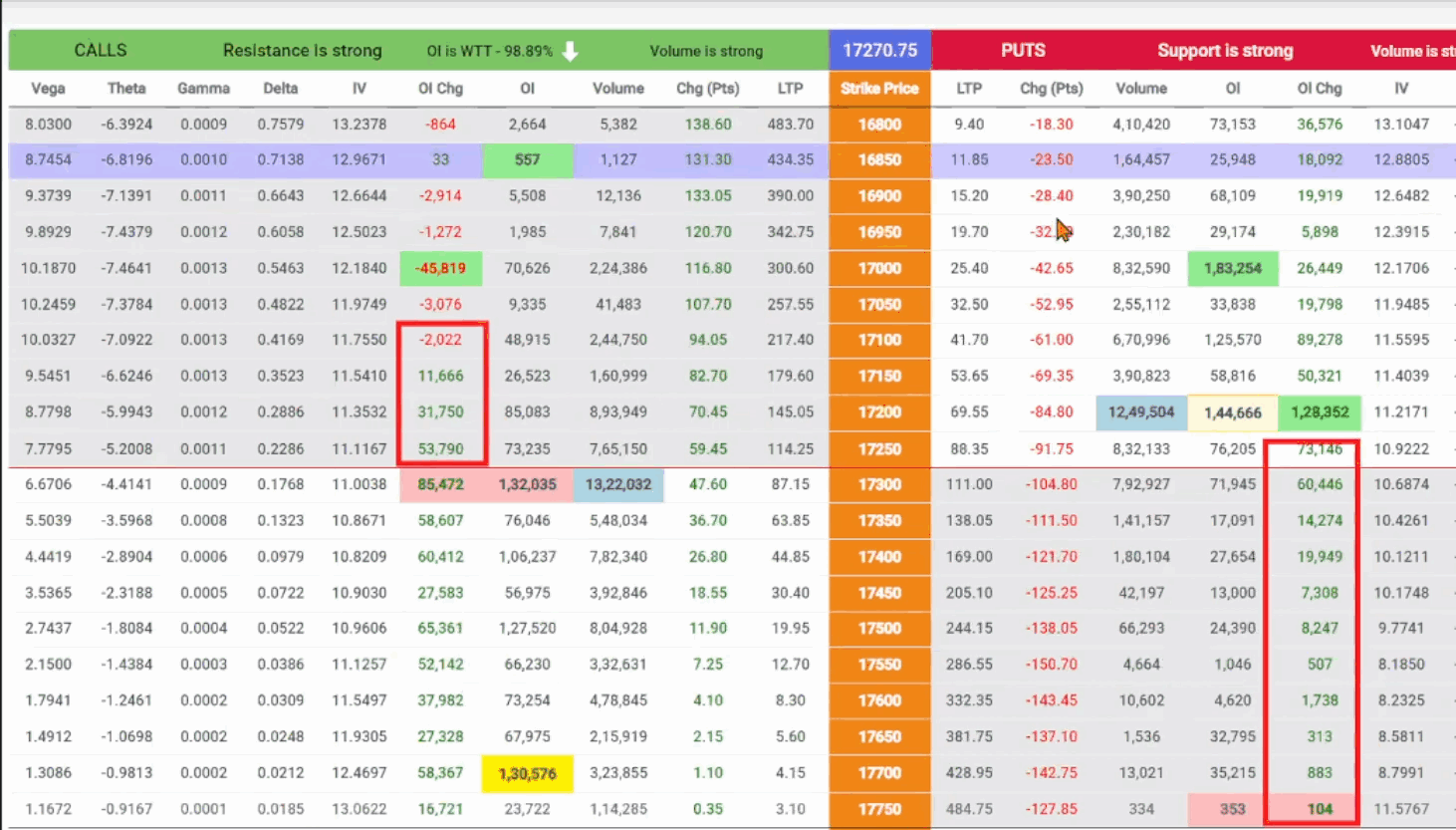Click the Gamma column header
Image resolution: width=1456 pixels, height=830 pixels.
click(203, 88)
